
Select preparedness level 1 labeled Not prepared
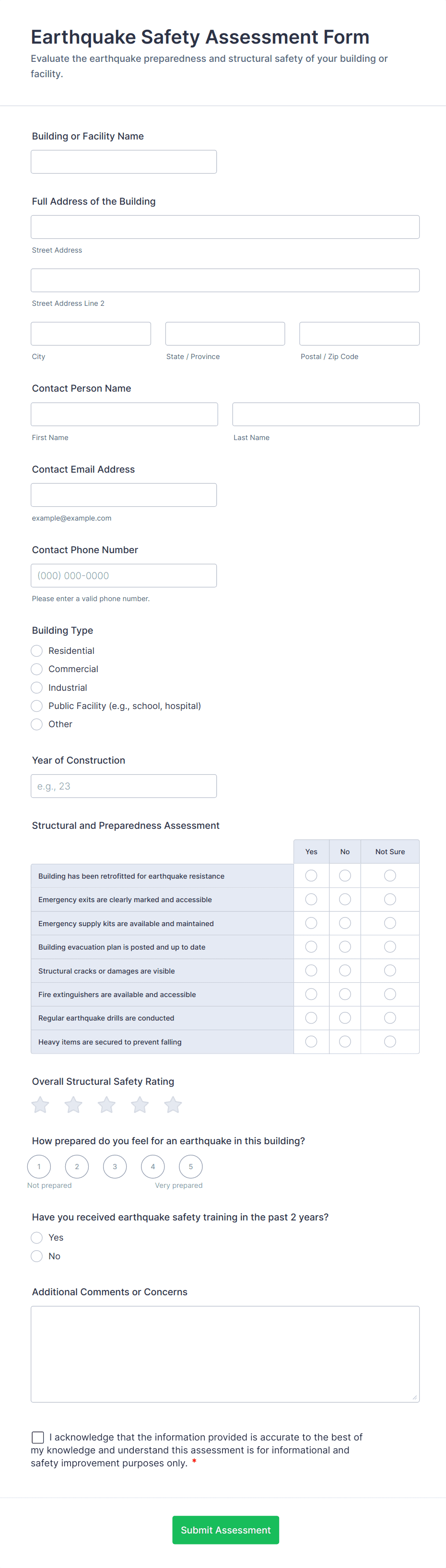point(38,1166)
